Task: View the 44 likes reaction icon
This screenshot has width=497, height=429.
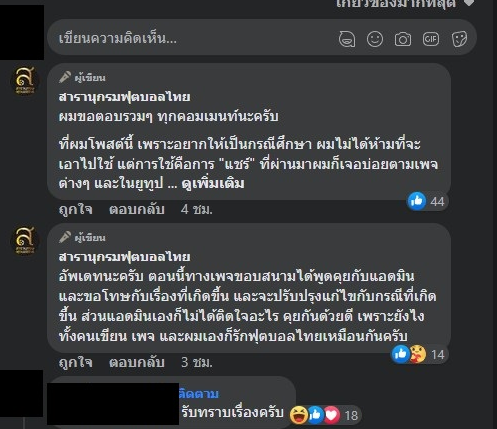Action: 417,201
